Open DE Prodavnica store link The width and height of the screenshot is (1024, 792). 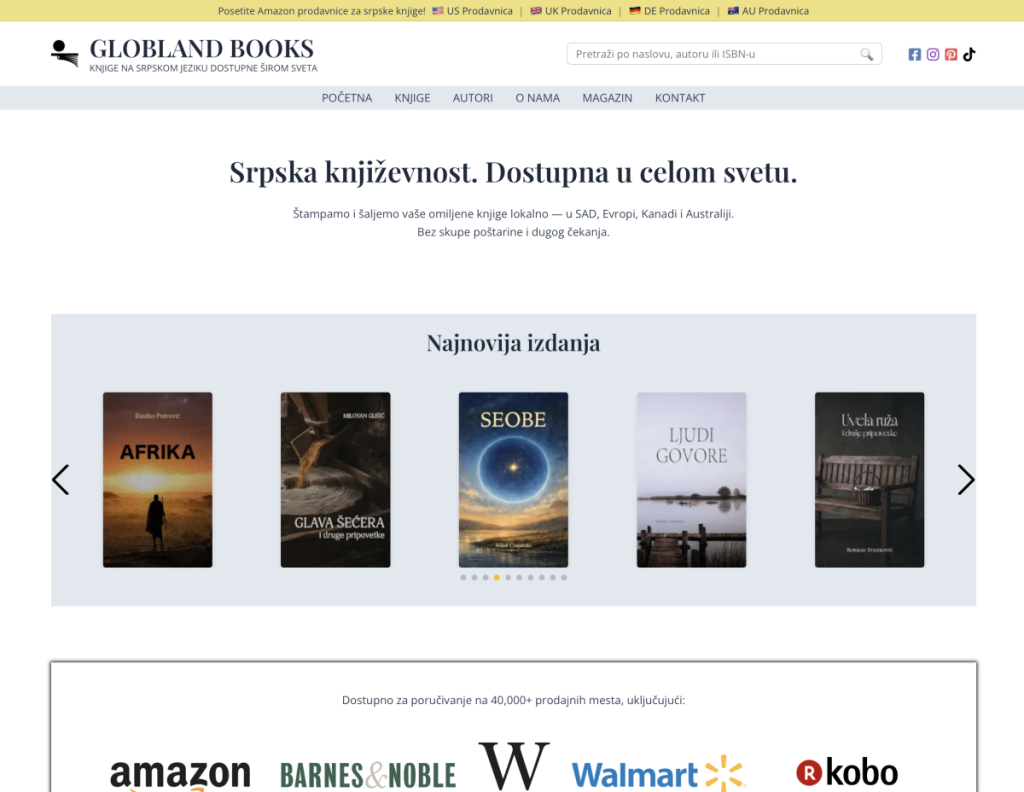[x=669, y=10]
